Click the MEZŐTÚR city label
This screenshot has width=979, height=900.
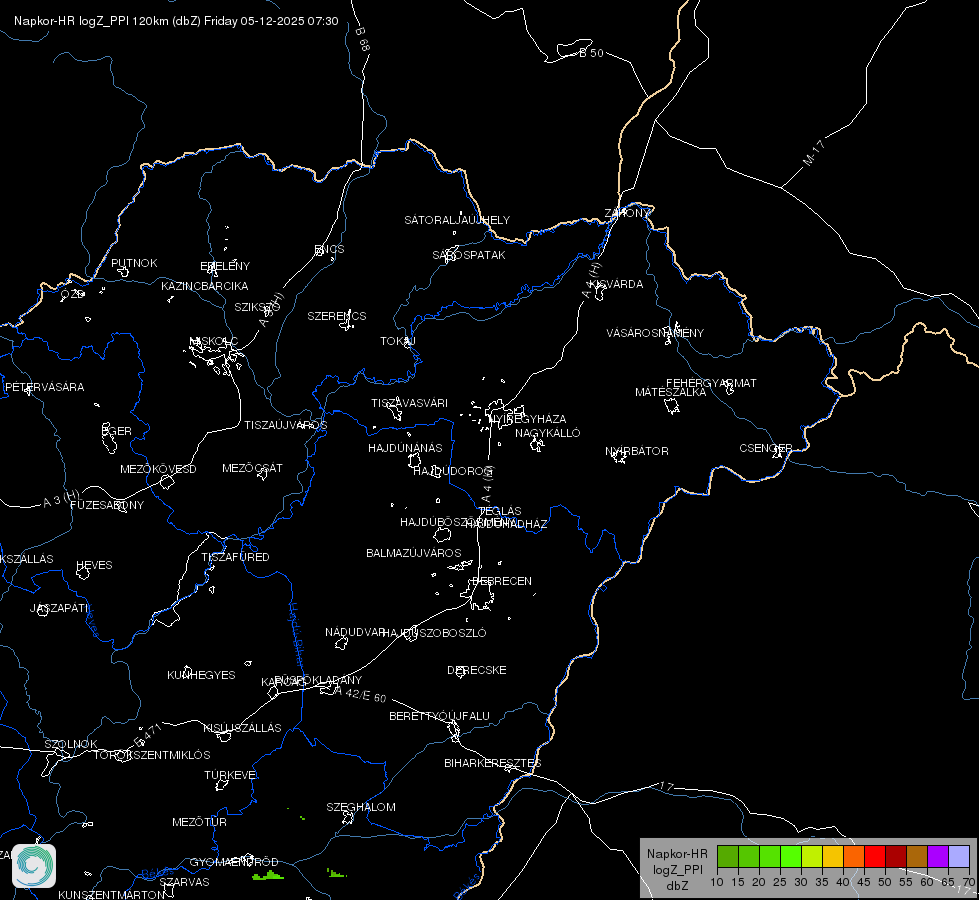pos(199,823)
